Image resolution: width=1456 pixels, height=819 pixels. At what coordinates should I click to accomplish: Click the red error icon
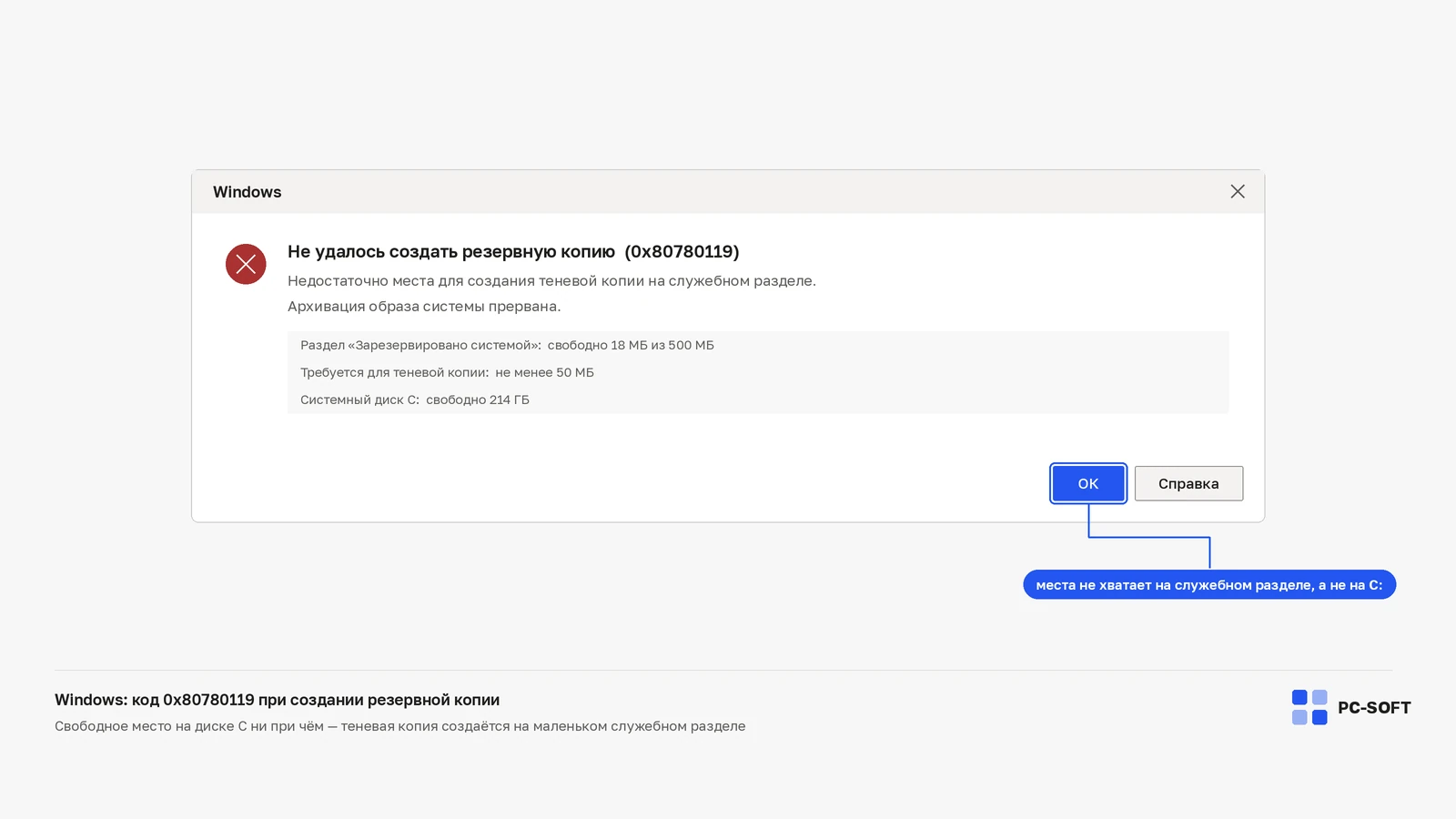[246, 264]
